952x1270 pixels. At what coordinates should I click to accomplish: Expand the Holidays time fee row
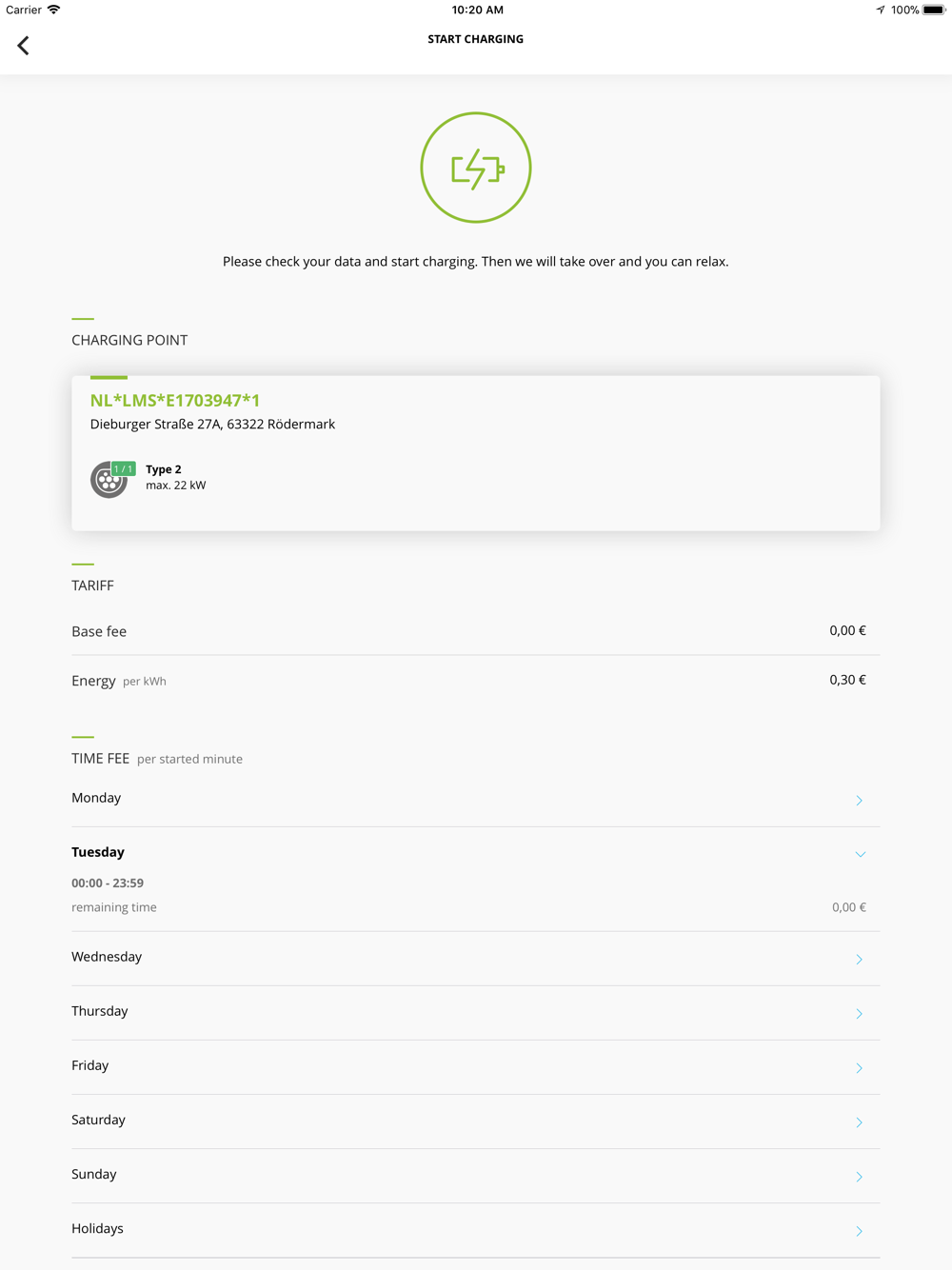point(859,1231)
